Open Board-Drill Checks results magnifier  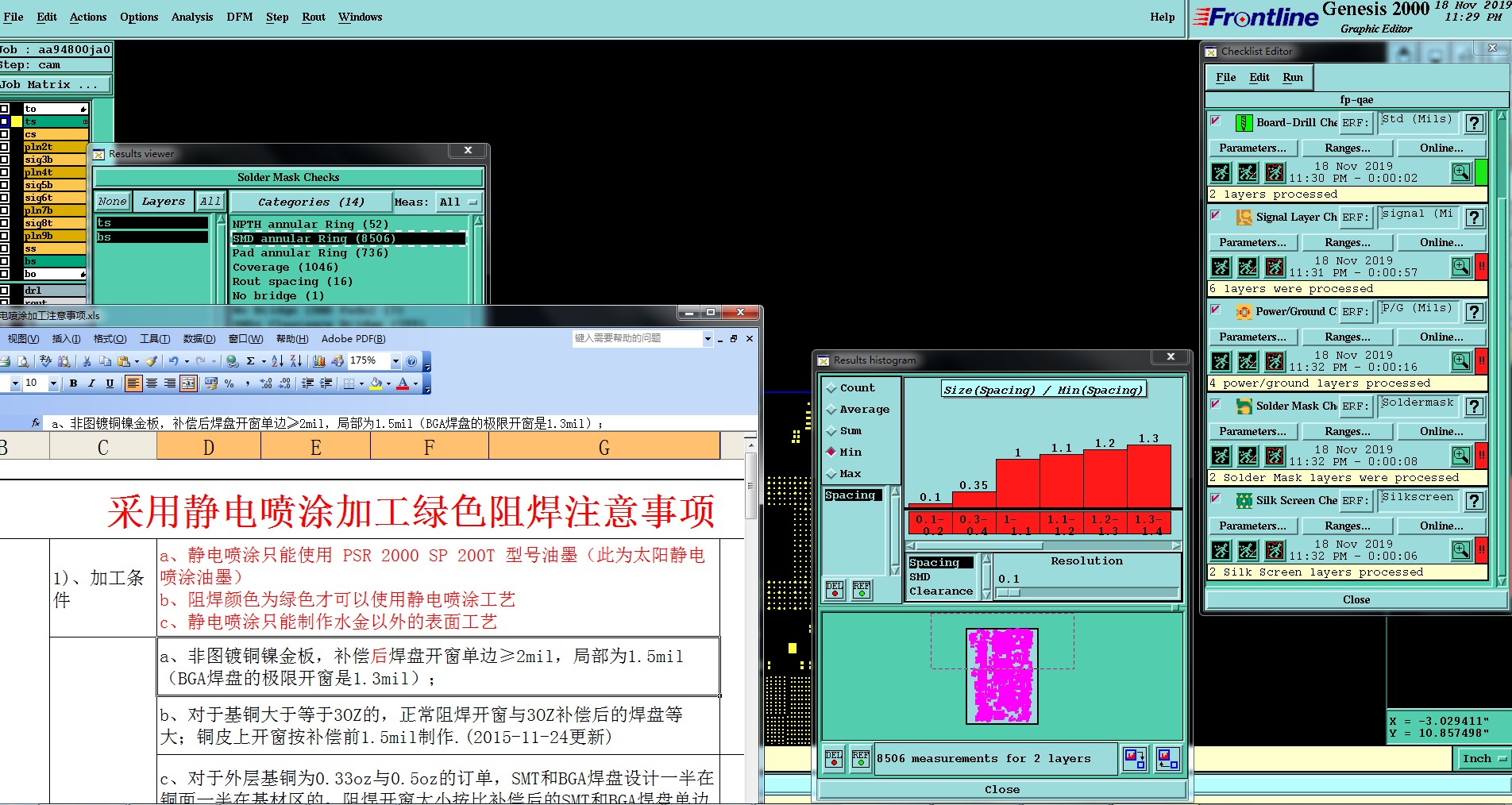1460,172
